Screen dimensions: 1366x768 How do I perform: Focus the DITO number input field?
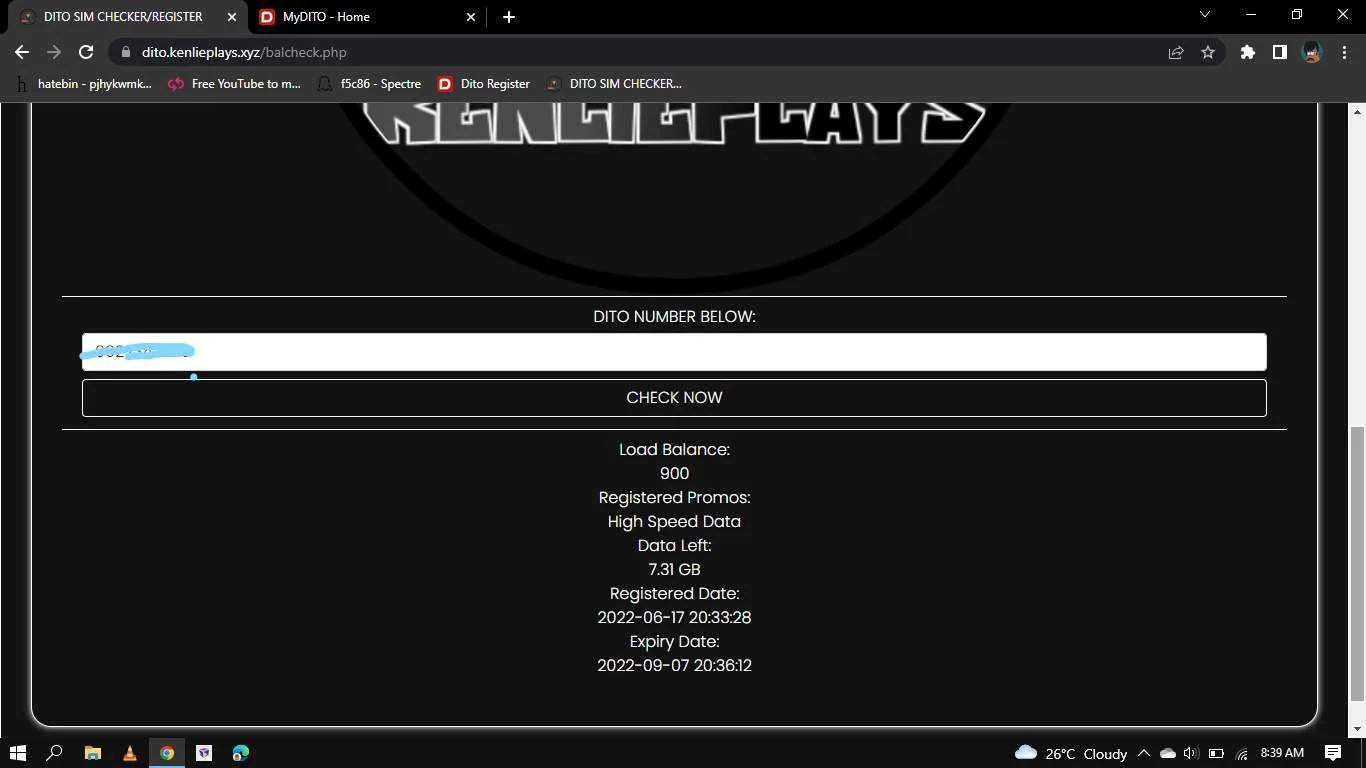coord(674,352)
